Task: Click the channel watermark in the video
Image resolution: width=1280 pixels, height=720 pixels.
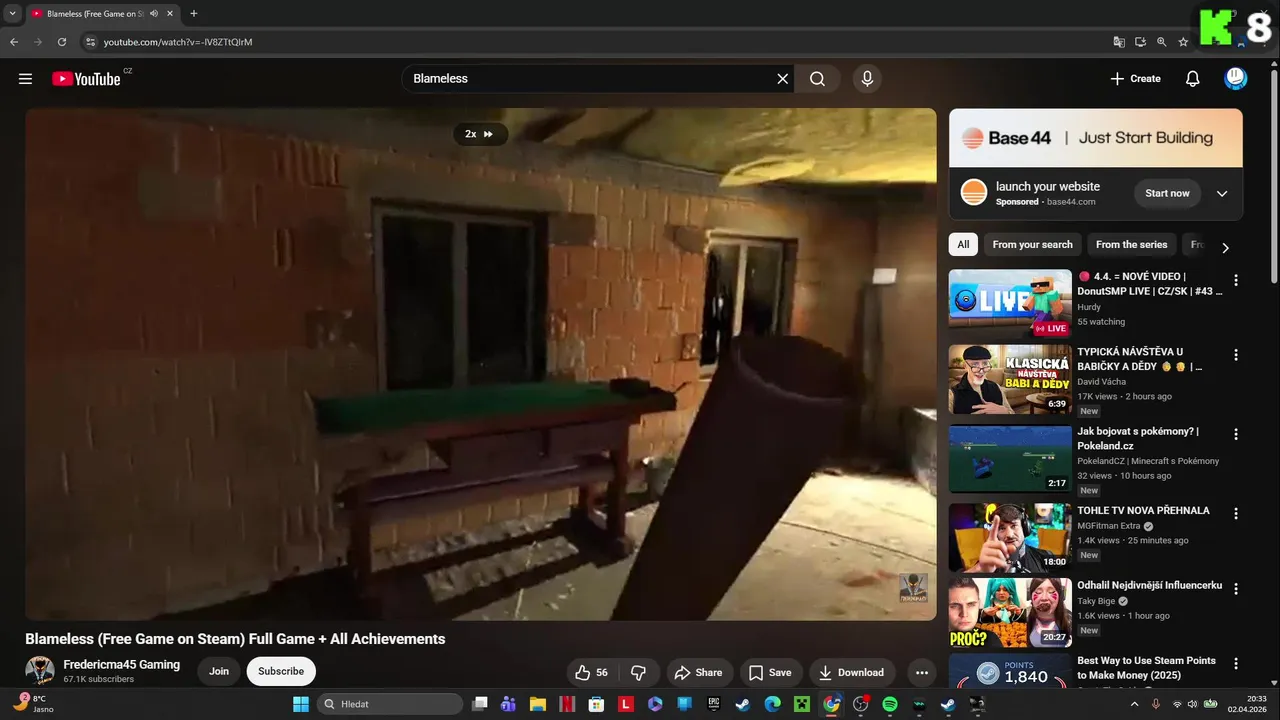Action: [913, 588]
